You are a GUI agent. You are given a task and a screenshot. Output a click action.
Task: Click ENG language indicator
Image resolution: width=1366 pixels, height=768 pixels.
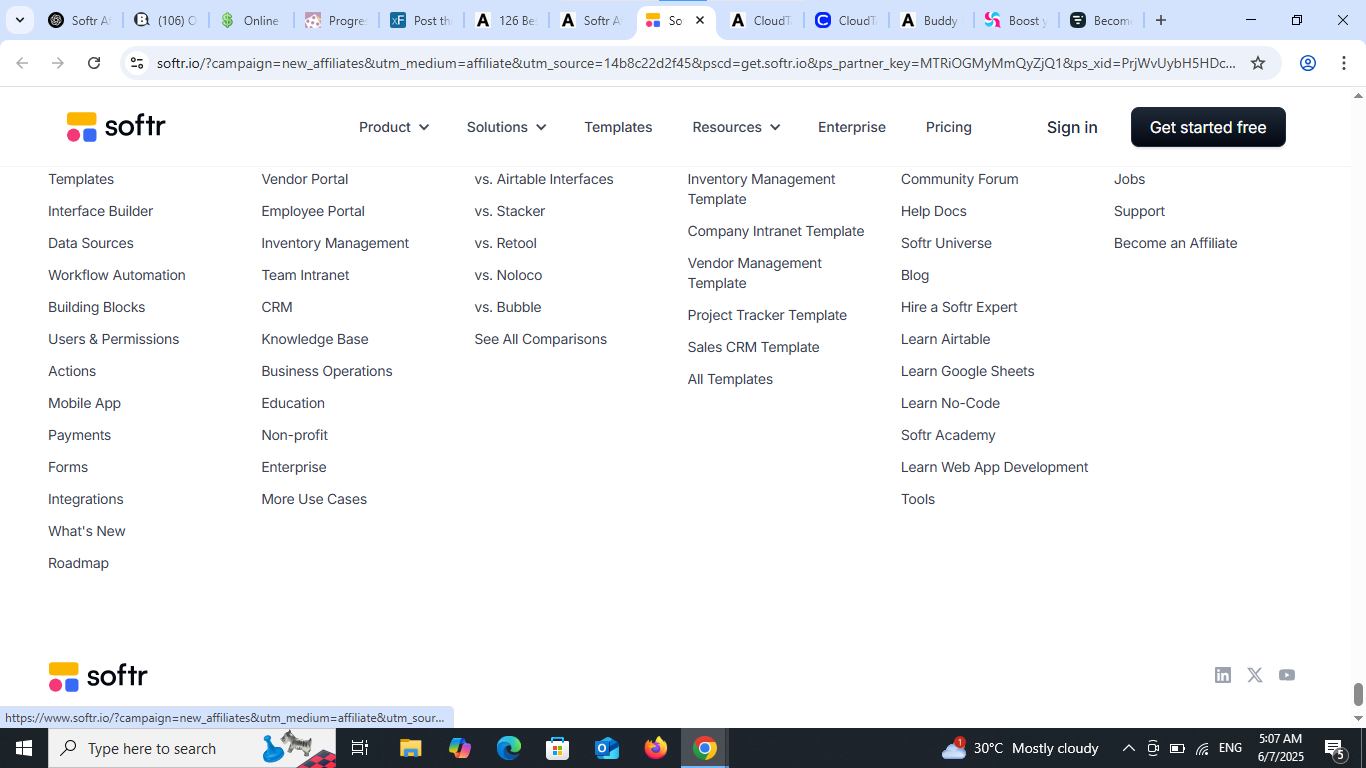[x=1230, y=748]
